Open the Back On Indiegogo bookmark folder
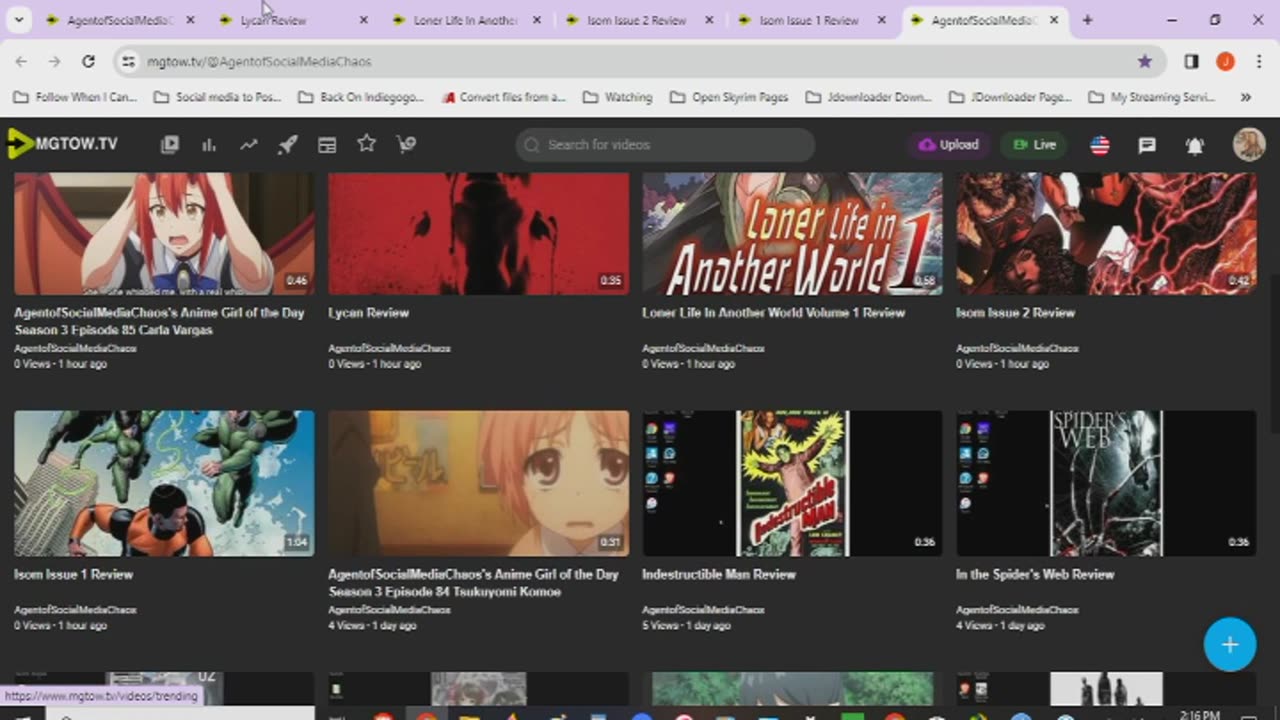Image resolution: width=1280 pixels, height=720 pixels. tap(361, 97)
